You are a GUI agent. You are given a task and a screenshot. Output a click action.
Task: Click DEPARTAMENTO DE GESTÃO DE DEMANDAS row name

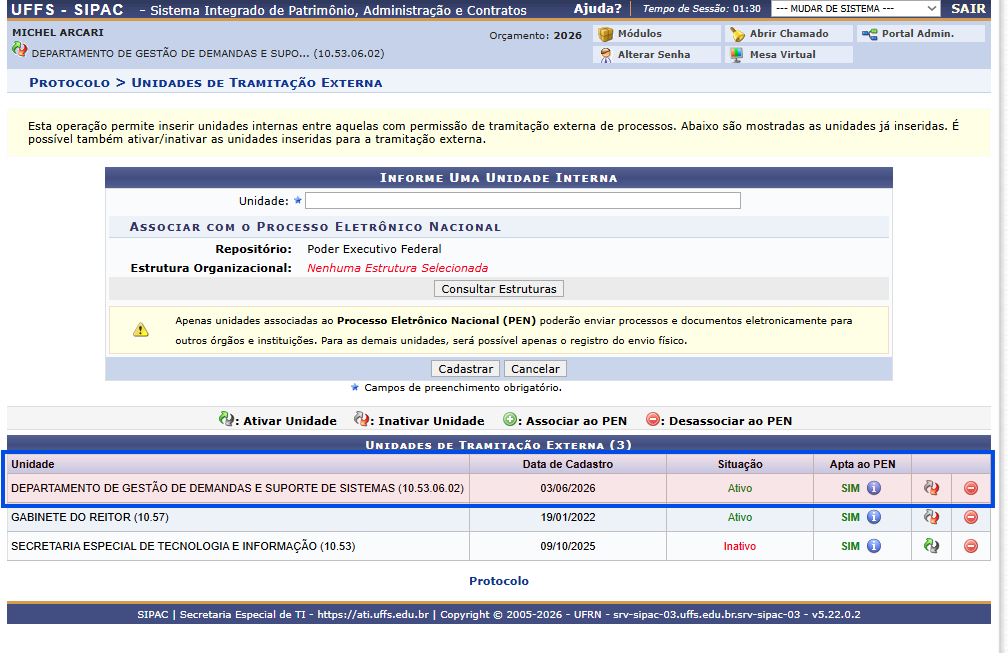coord(237,488)
